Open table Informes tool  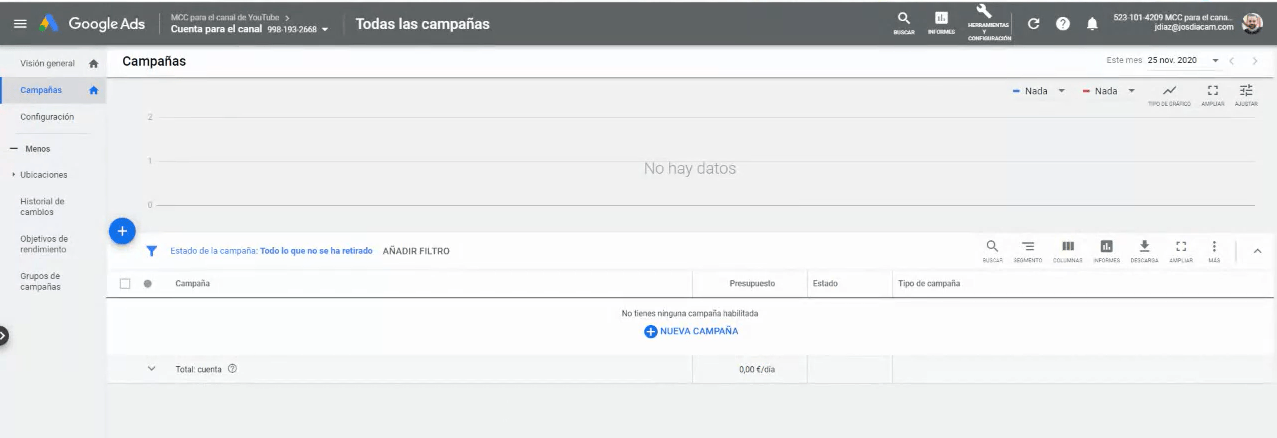1106,250
